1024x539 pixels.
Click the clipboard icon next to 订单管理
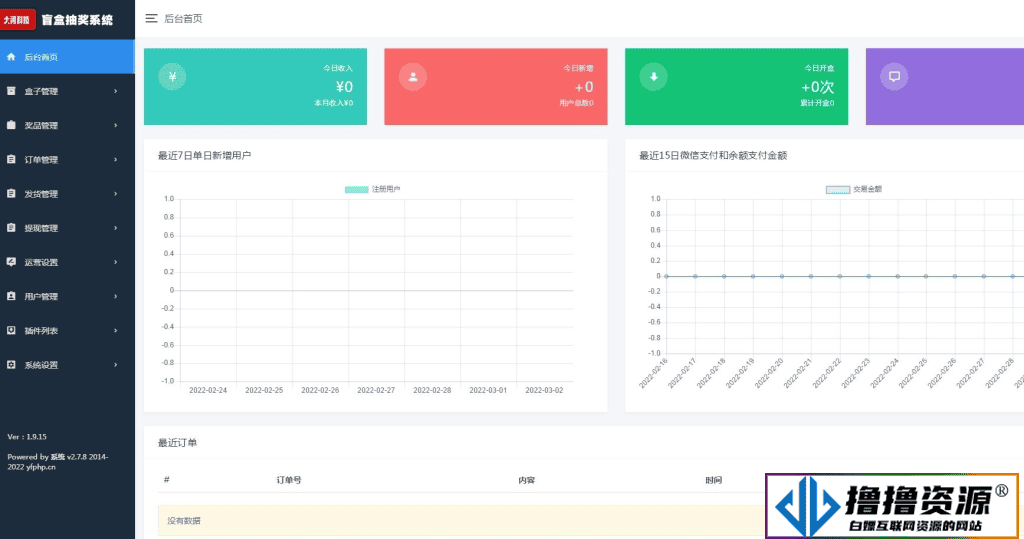tap(11, 159)
